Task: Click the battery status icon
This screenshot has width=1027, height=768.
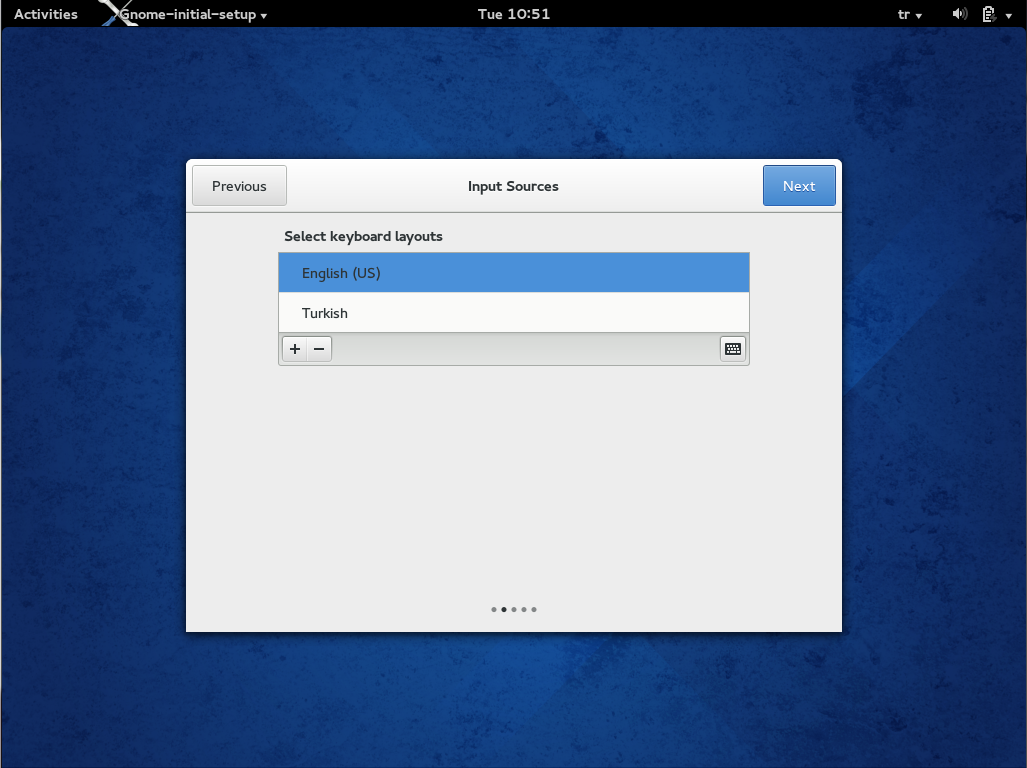Action: [x=988, y=14]
